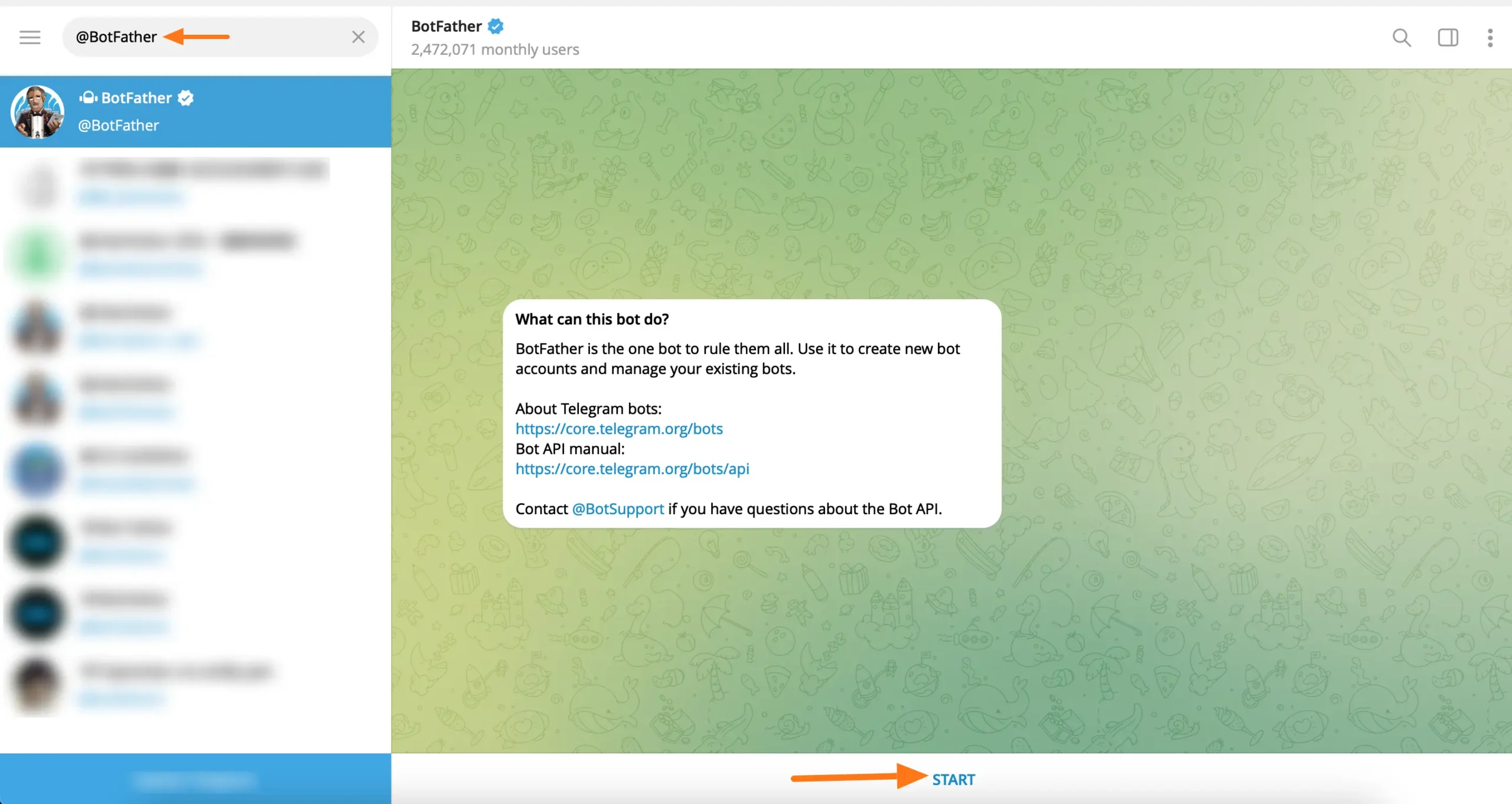Click the blue button at sidebar bottom
The height and width of the screenshot is (804, 1512).
(195, 779)
